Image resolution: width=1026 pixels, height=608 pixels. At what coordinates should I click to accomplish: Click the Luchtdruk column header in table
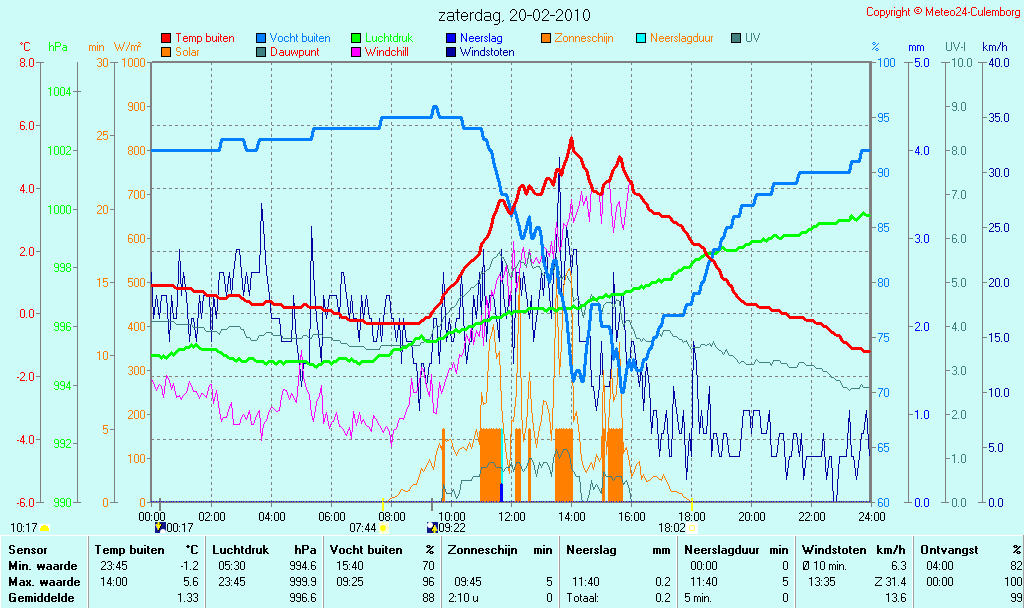(236, 550)
